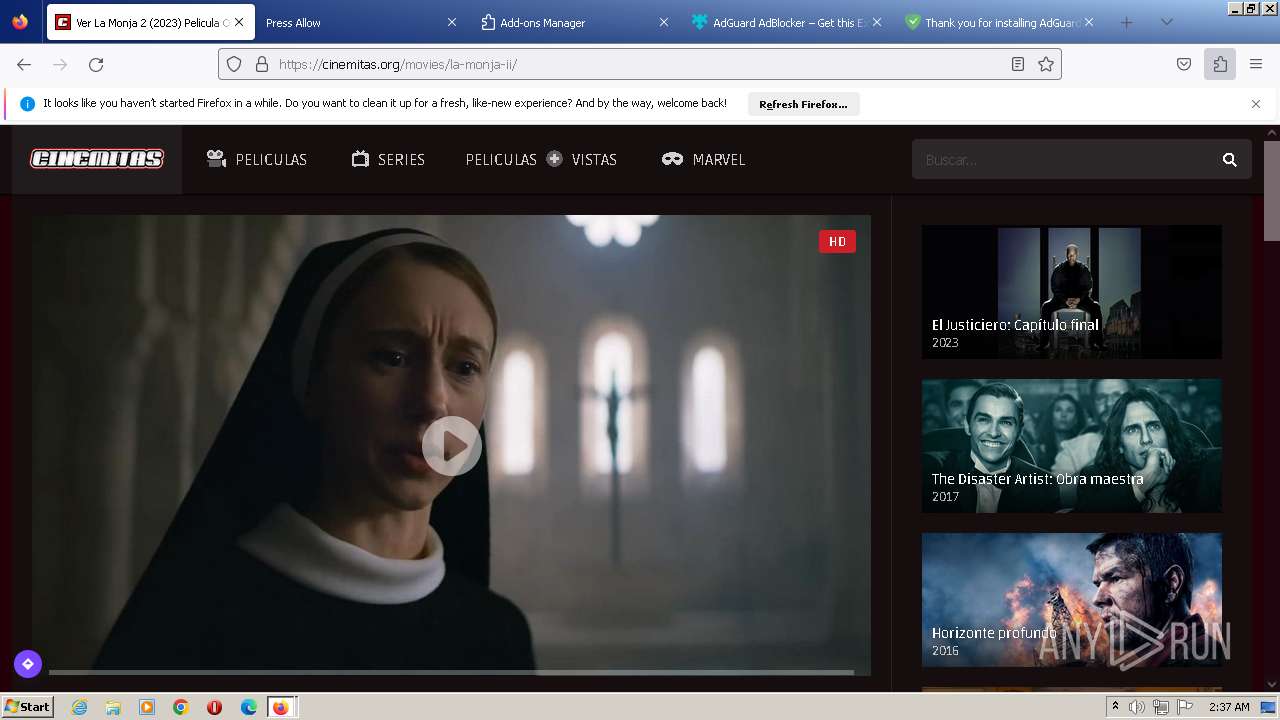Bookmark this page with star icon
Viewport: 1280px width, 720px height.
[1046, 64]
